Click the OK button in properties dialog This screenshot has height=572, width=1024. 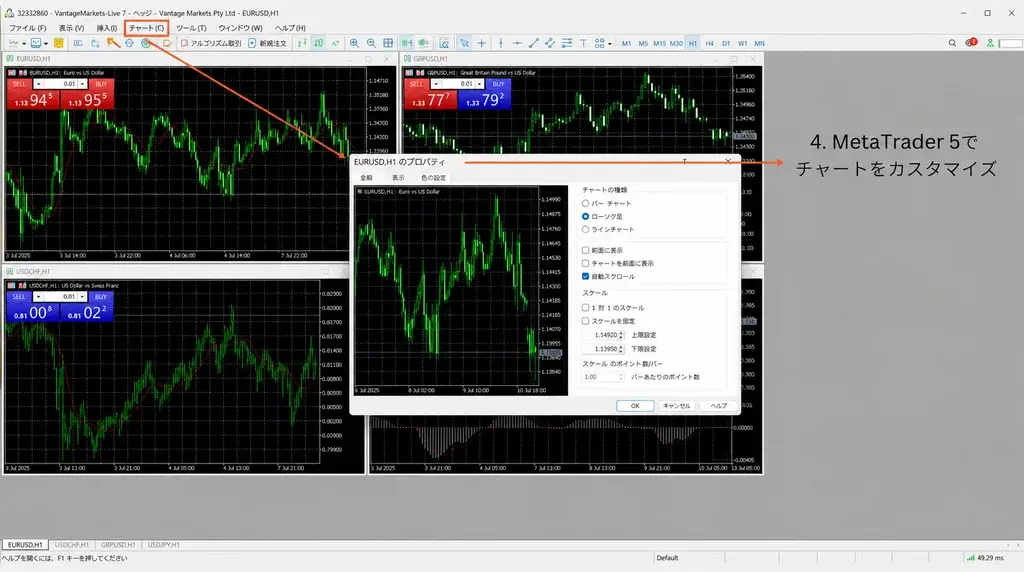[x=635, y=405]
